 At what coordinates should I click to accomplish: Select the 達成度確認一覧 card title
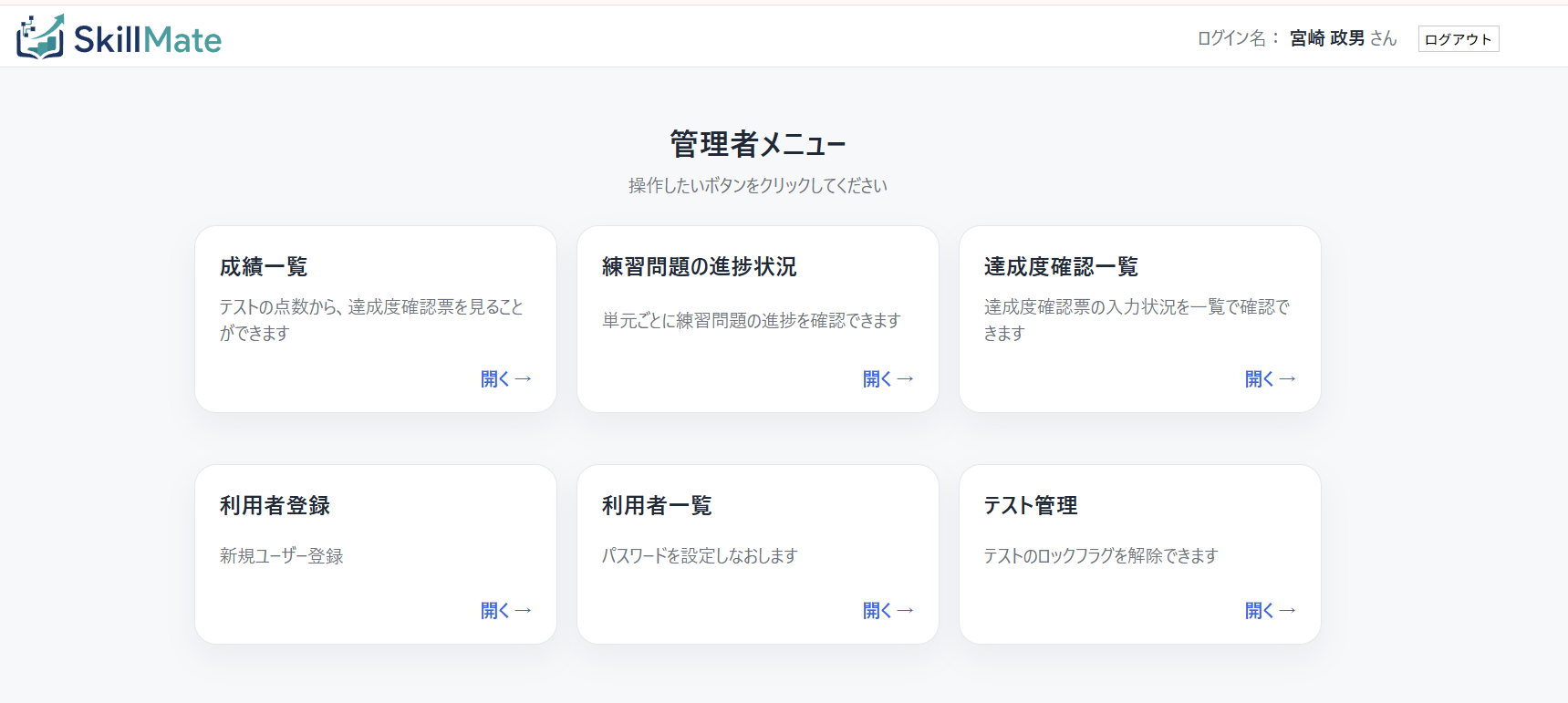point(1061,266)
